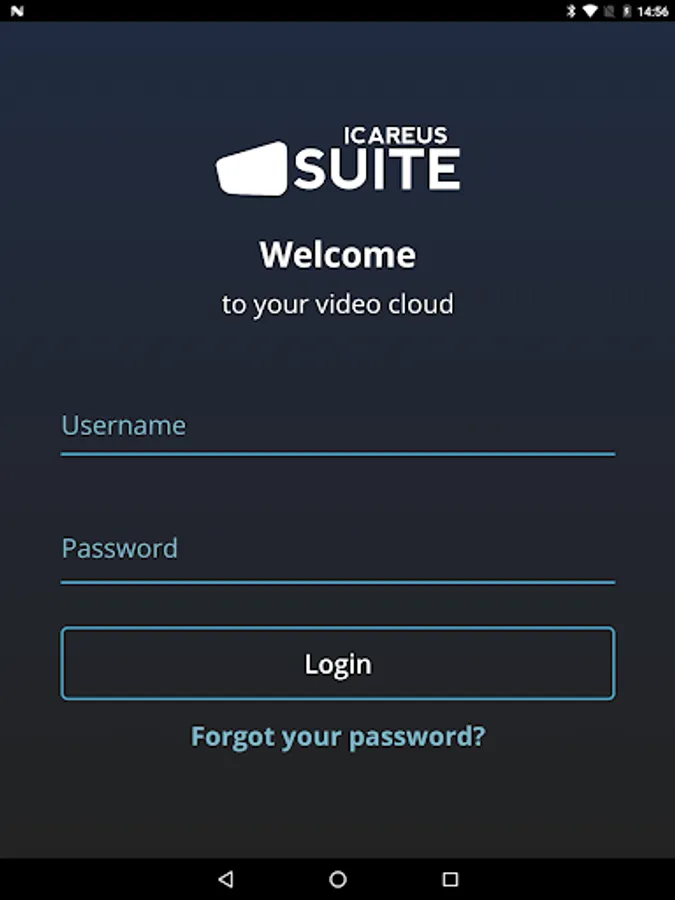The width and height of the screenshot is (675, 900).
Task: Open the Forgot your password link
Action: tap(338, 736)
